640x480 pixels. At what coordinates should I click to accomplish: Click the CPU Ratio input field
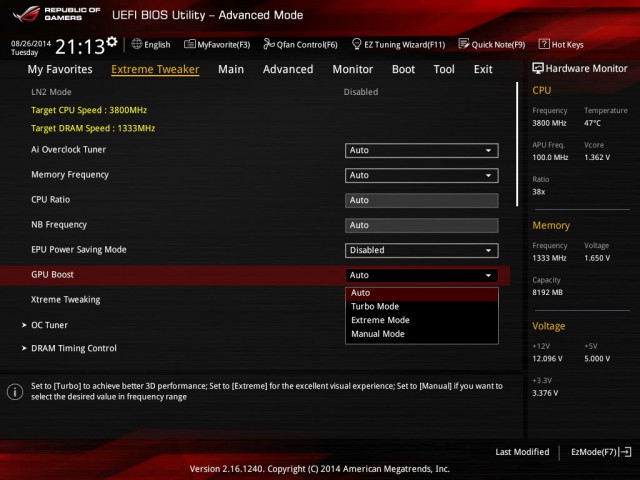tap(421, 200)
